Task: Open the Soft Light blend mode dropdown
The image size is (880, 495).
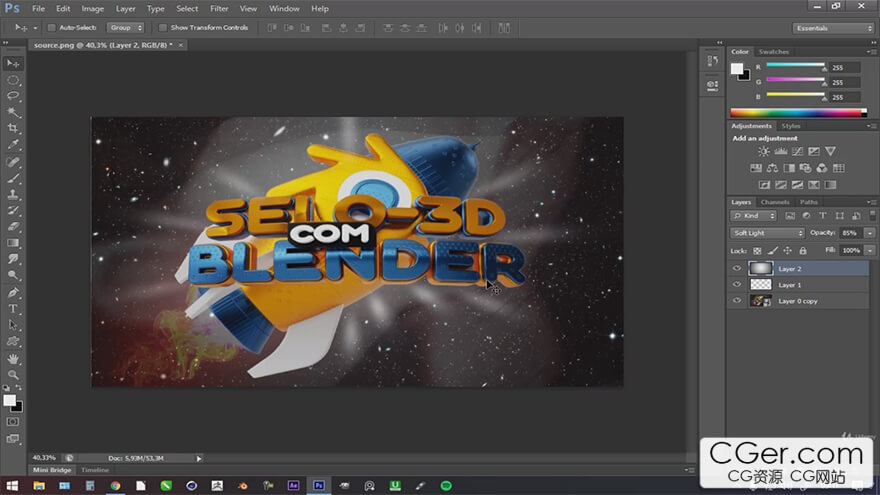Action: pyautogui.click(x=767, y=233)
